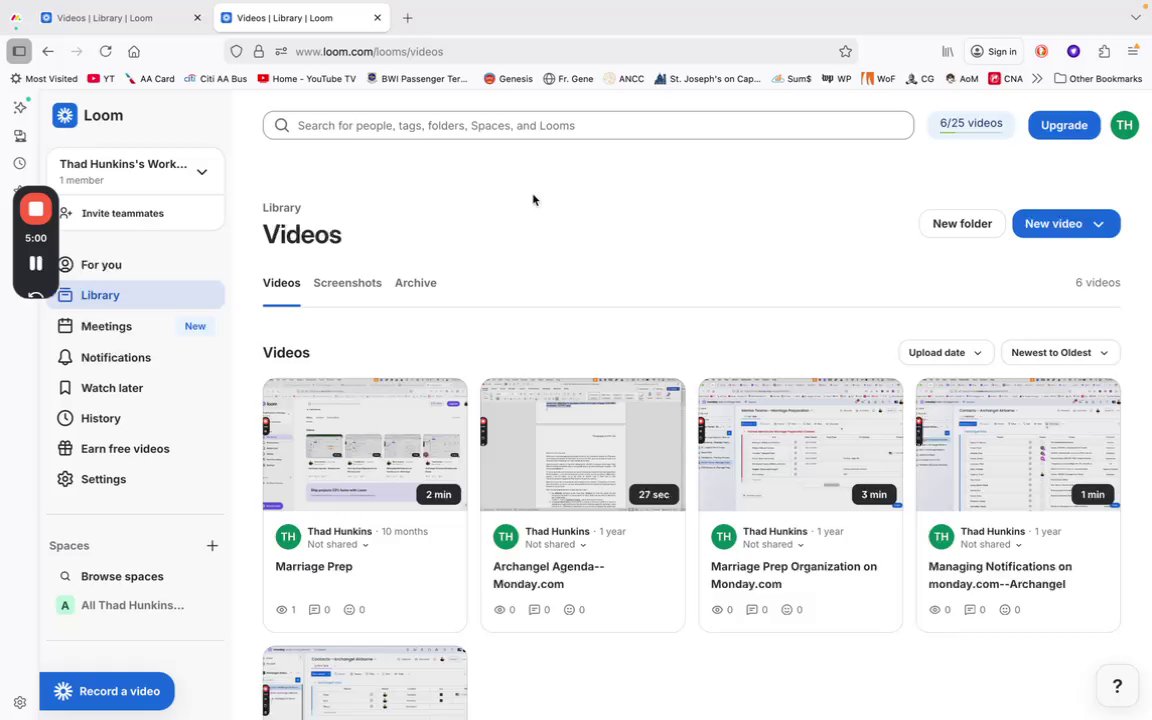Open the Library section
The width and height of the screenshot is (1152, 720).
coord(136,295)
